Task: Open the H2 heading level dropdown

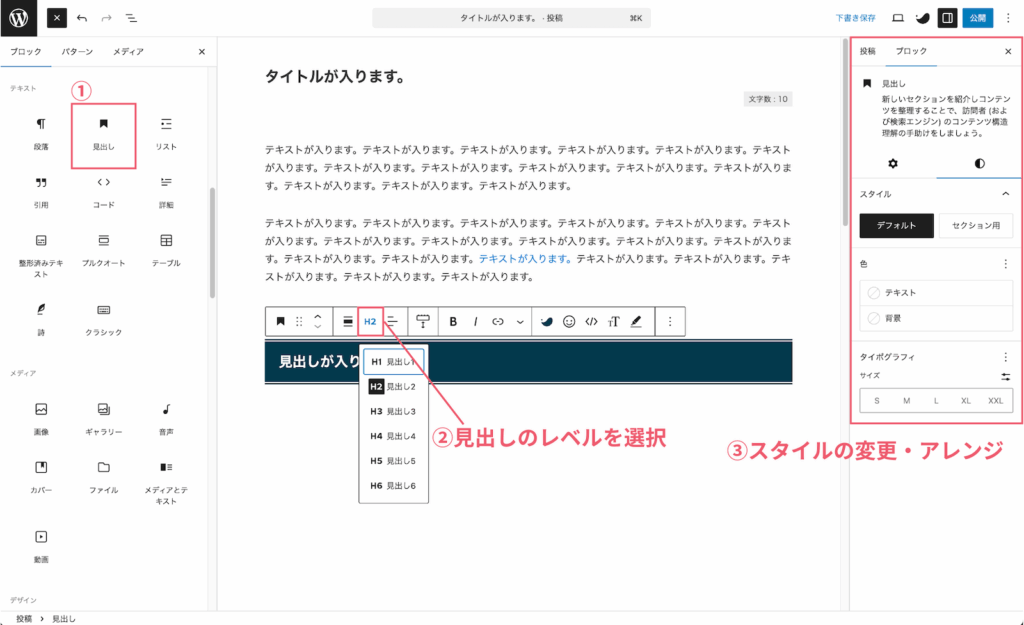Action: (x=370, y=321)
